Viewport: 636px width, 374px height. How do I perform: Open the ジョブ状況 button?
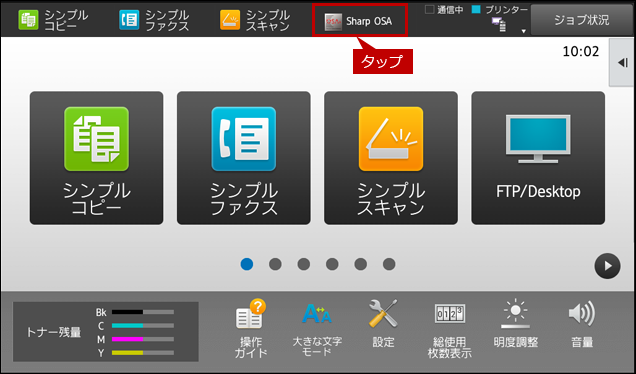point(582,20)
